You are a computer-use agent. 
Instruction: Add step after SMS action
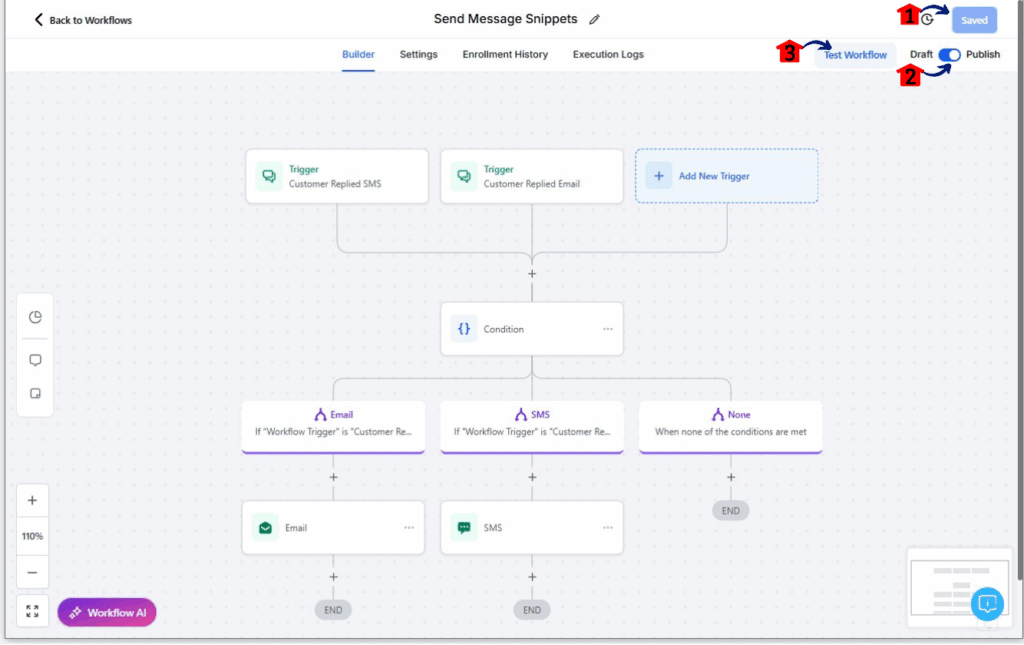click(x=532, y=577)
